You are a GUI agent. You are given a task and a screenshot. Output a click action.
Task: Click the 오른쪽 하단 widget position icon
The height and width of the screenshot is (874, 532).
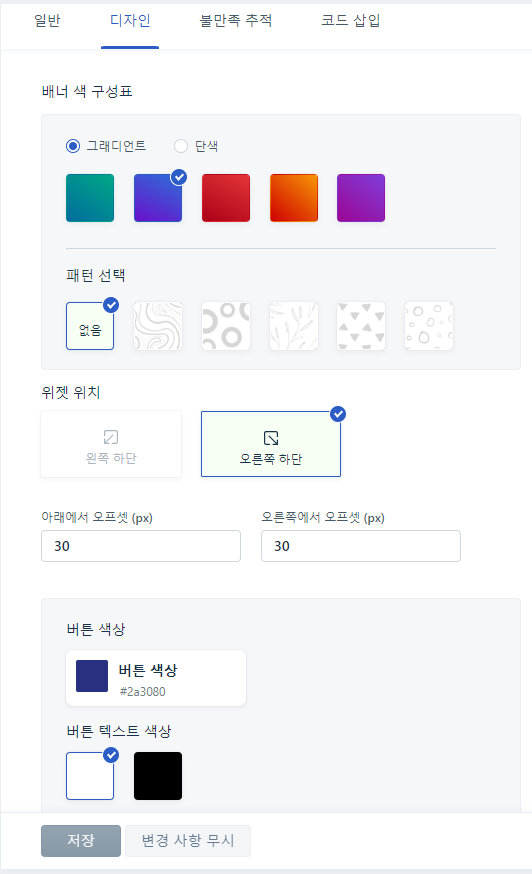pyautogui.click(x=271, y=438)
